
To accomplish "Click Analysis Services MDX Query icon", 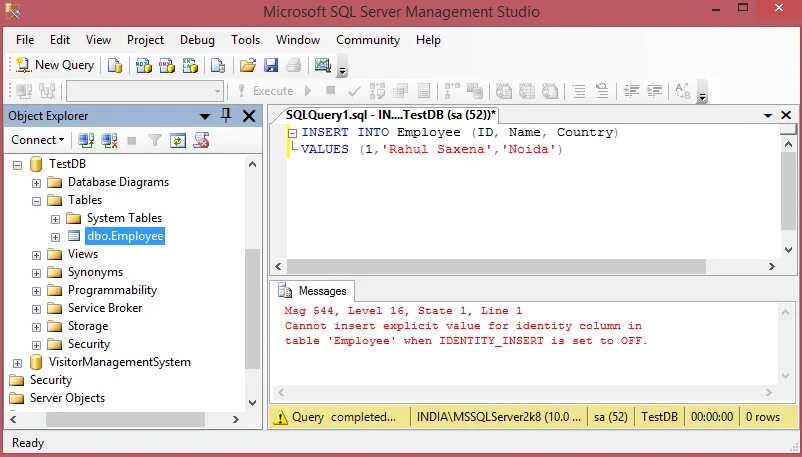I will 143,66.
